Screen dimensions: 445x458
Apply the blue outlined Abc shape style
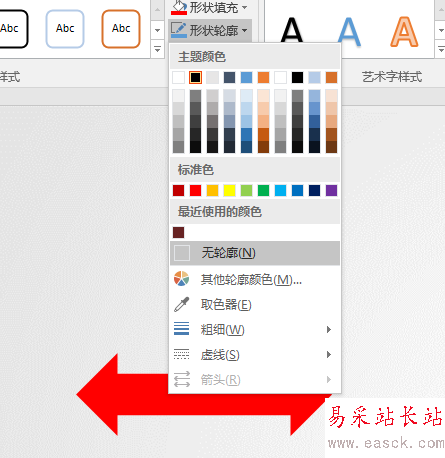click(x=65, y=29)
